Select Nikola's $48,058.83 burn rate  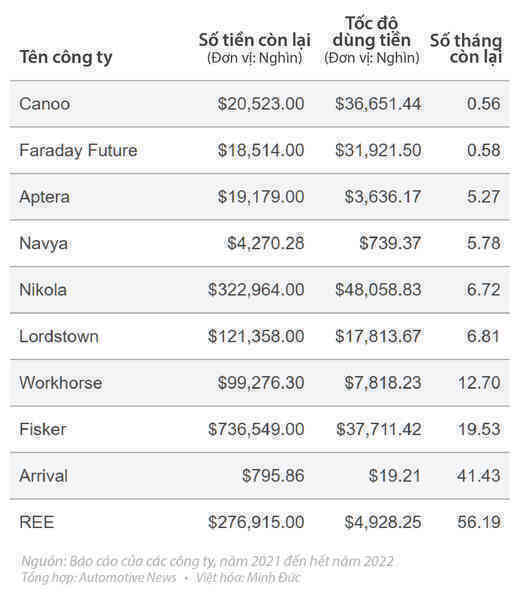point(378,290)
